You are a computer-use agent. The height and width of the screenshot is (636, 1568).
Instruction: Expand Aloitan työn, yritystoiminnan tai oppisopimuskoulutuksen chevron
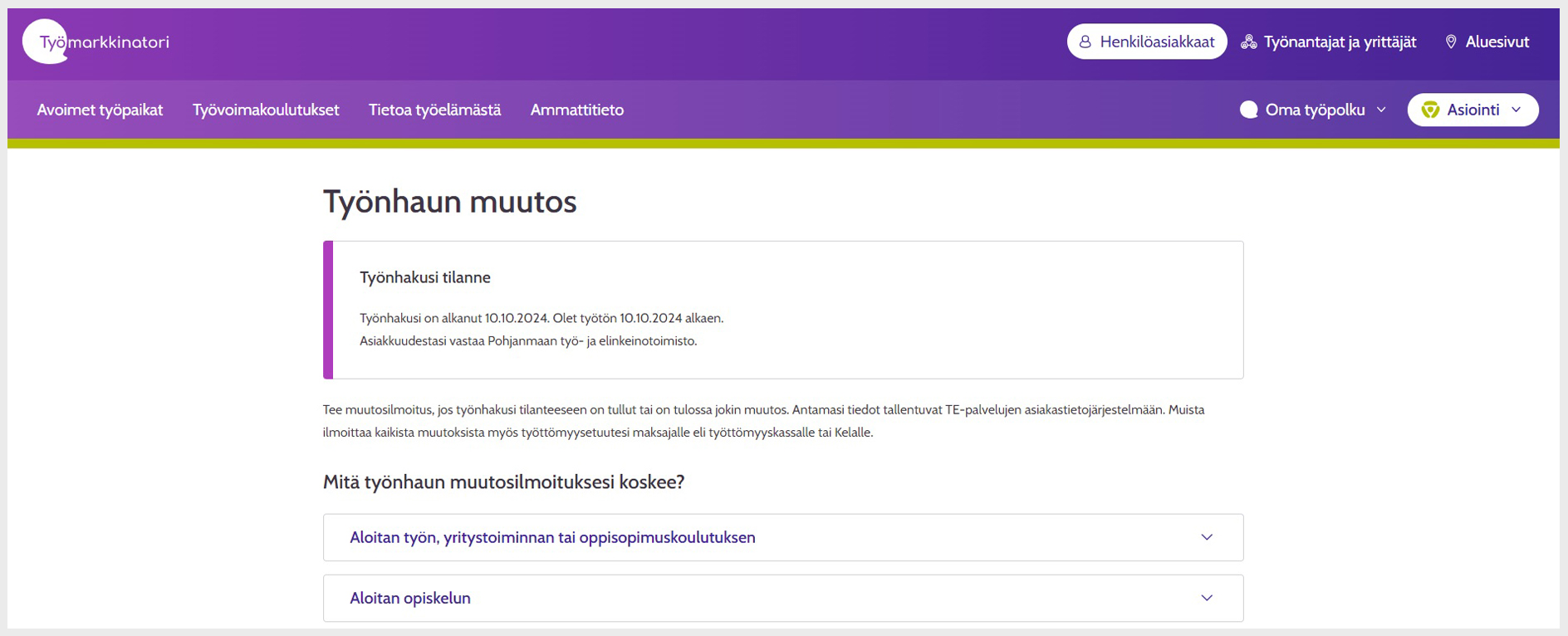coord(1207,537)
